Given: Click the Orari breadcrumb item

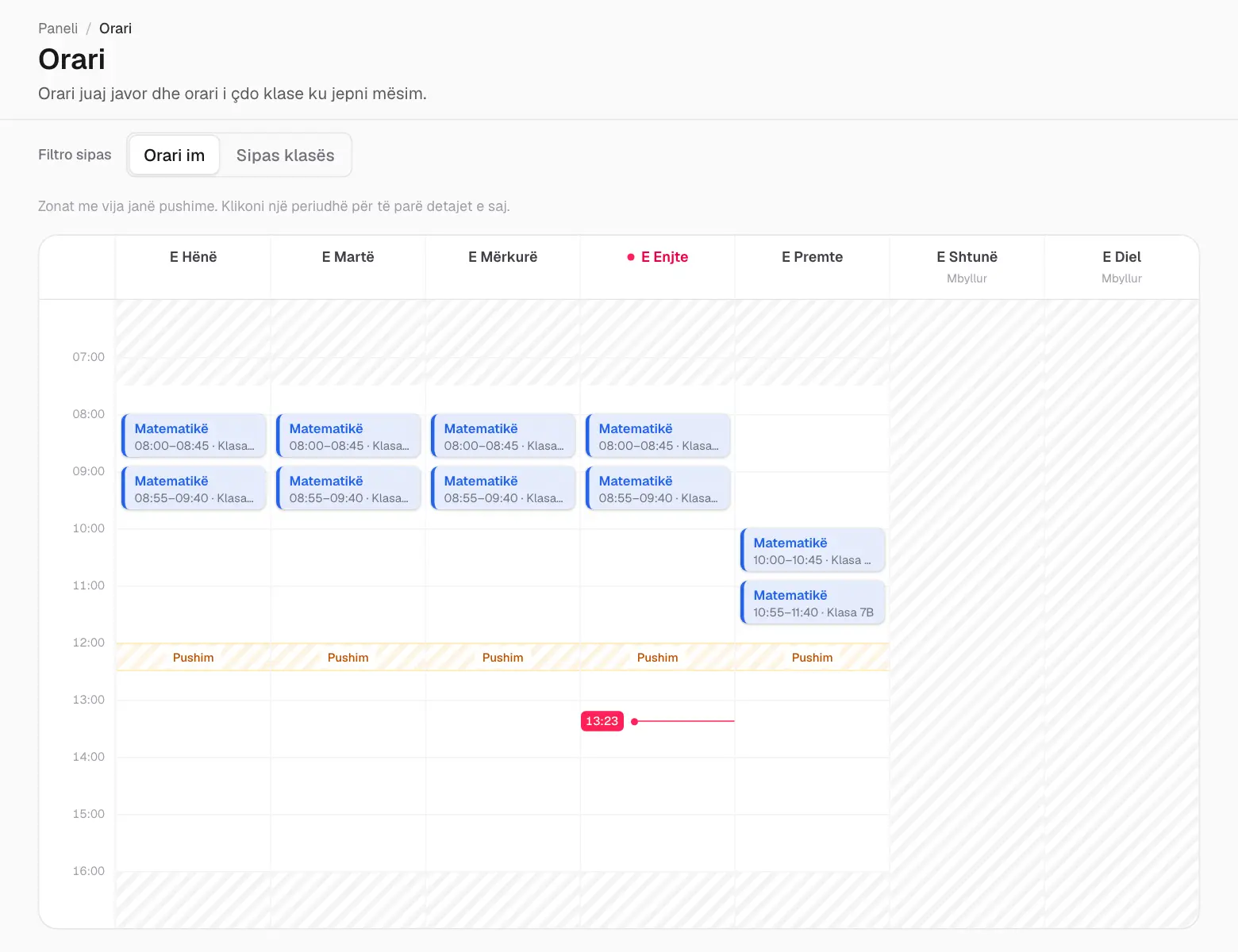Looking at the screenshot, I should [x=115, y=29].
